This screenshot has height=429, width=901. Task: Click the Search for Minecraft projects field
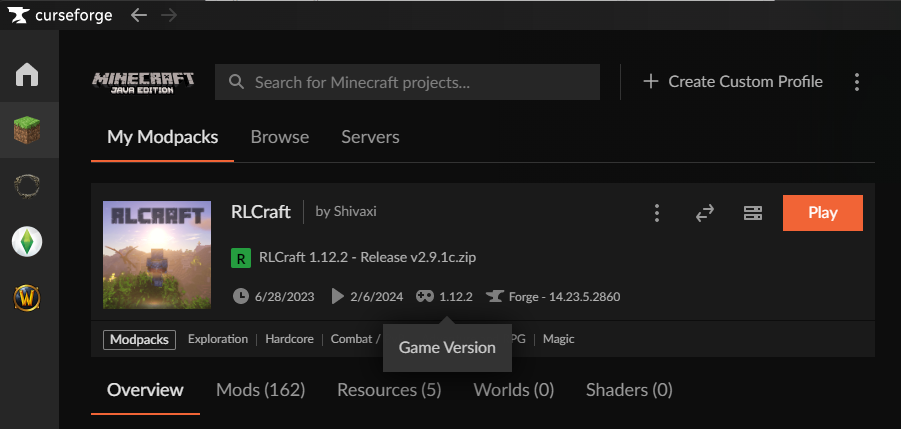(407, 82)
